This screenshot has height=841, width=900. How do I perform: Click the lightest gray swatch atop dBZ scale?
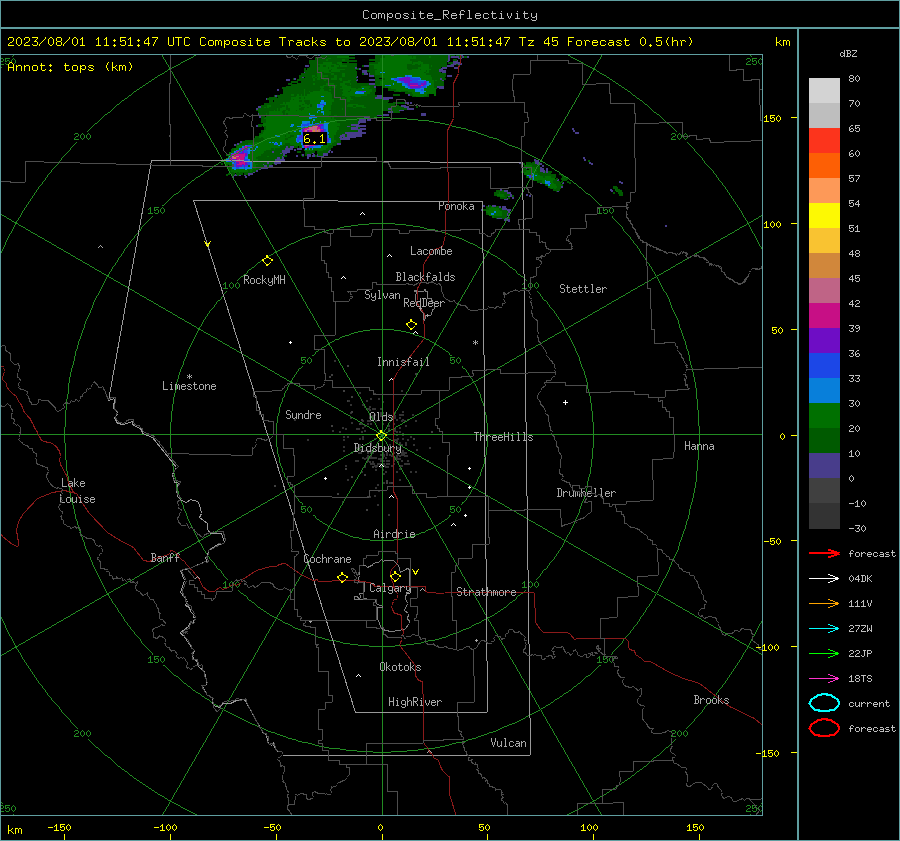pyautogui.click(x=824, y=90)
